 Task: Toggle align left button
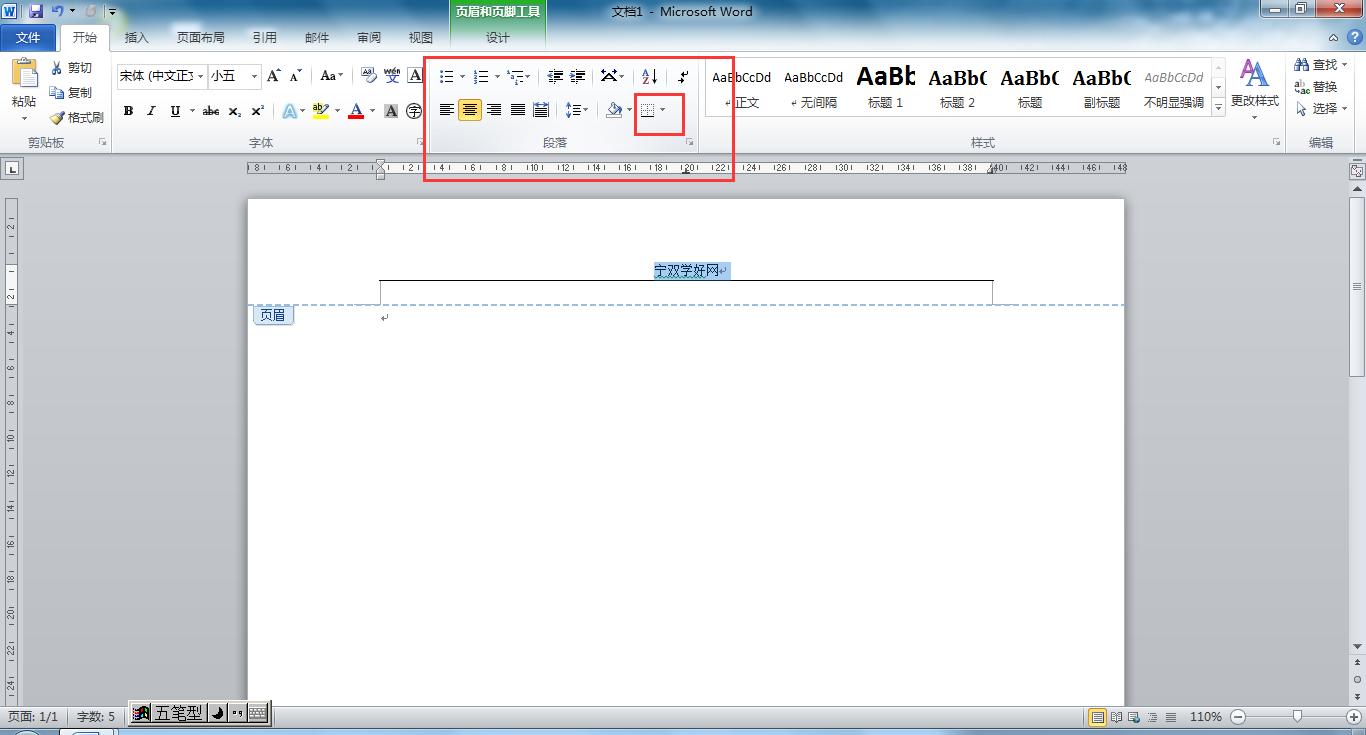click(x=447, y=110)
